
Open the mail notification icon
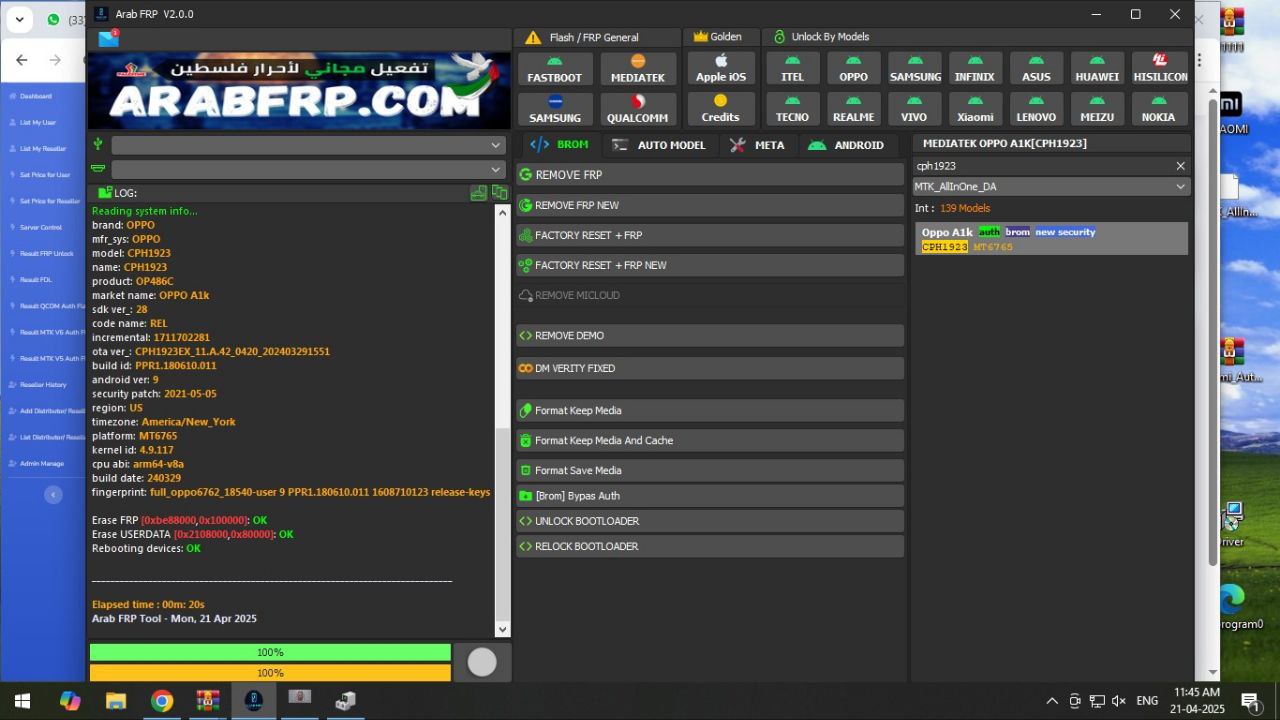point(108,39)
